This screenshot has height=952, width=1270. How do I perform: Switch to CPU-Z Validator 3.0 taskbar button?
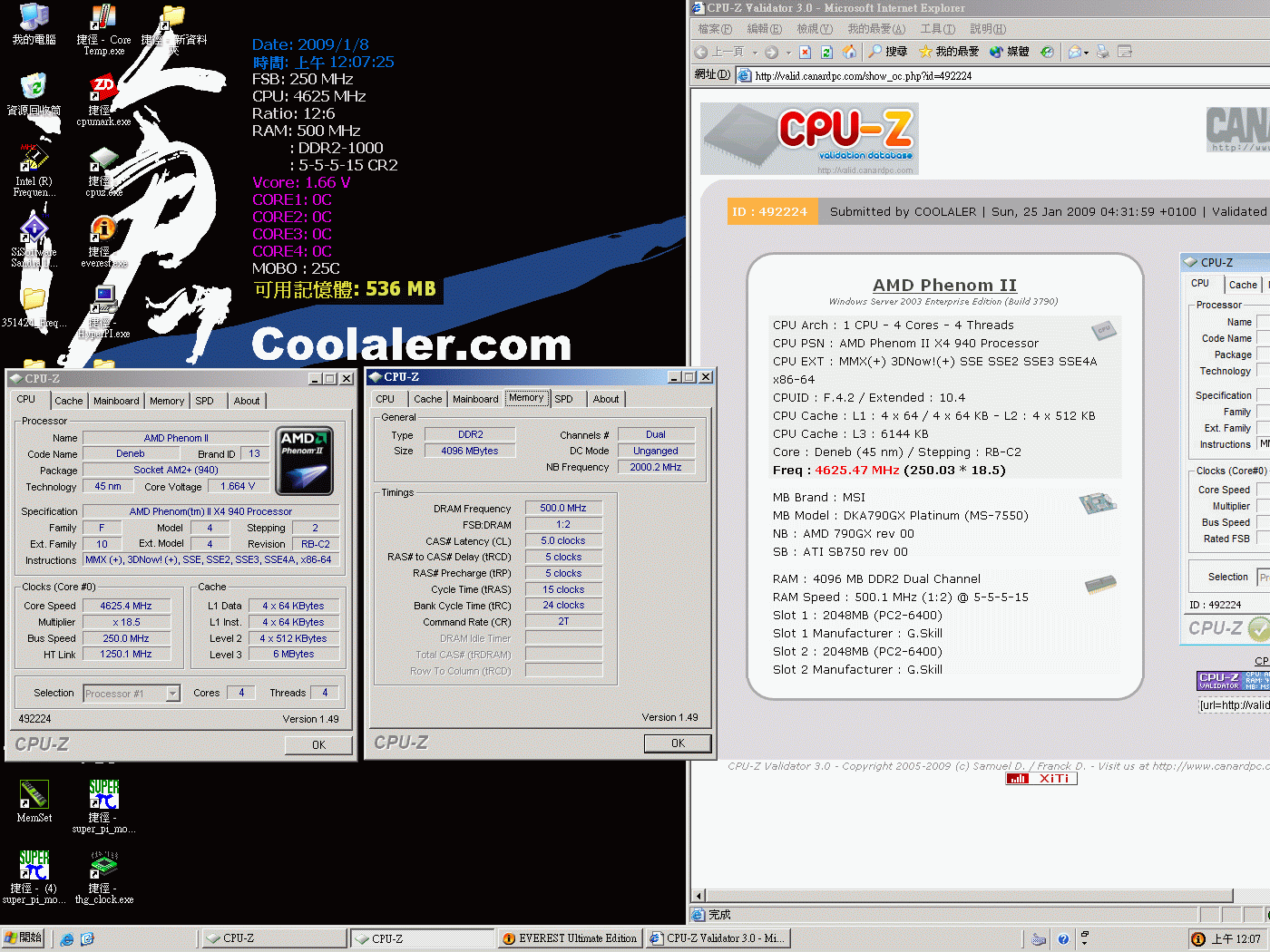tap(717, 939)
